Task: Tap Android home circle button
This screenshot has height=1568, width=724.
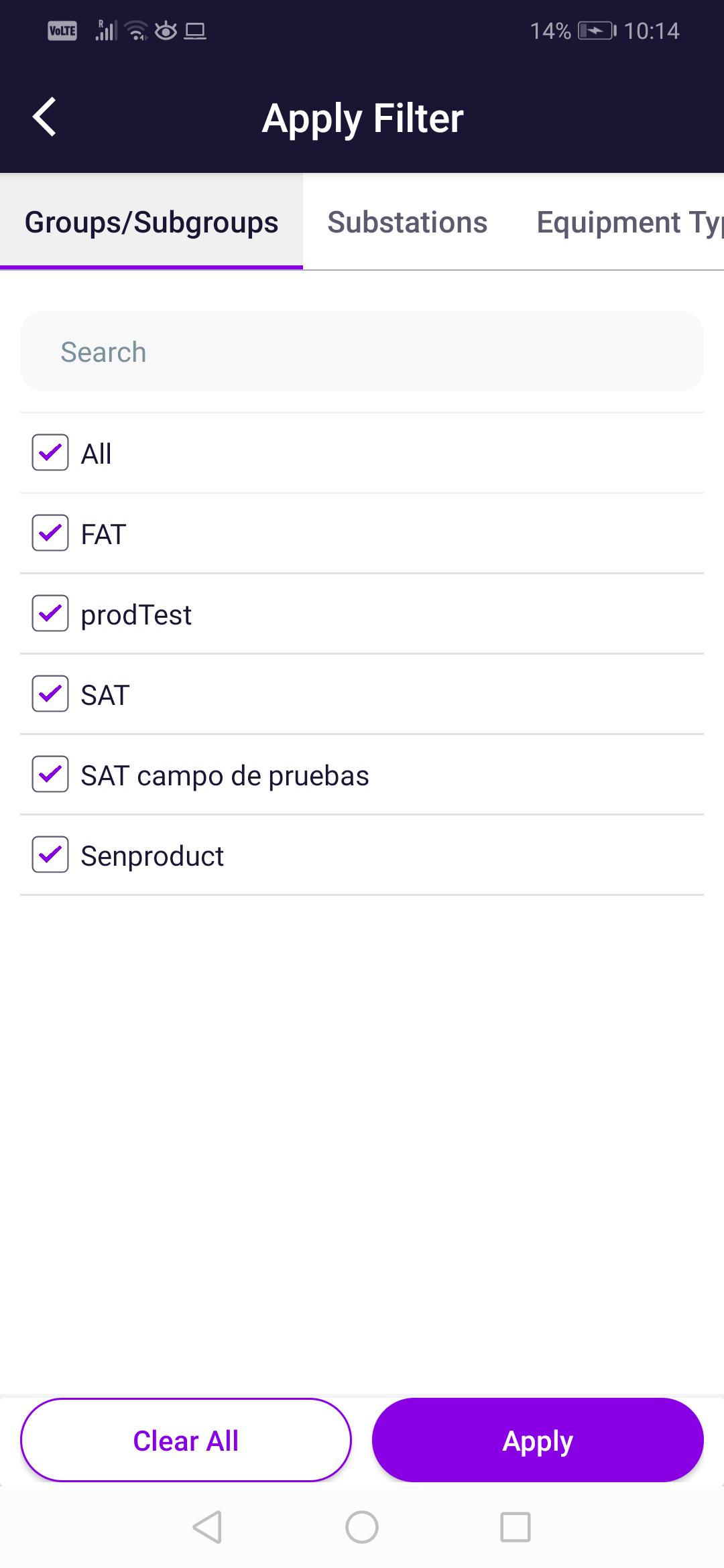Action: (362, 1527)
